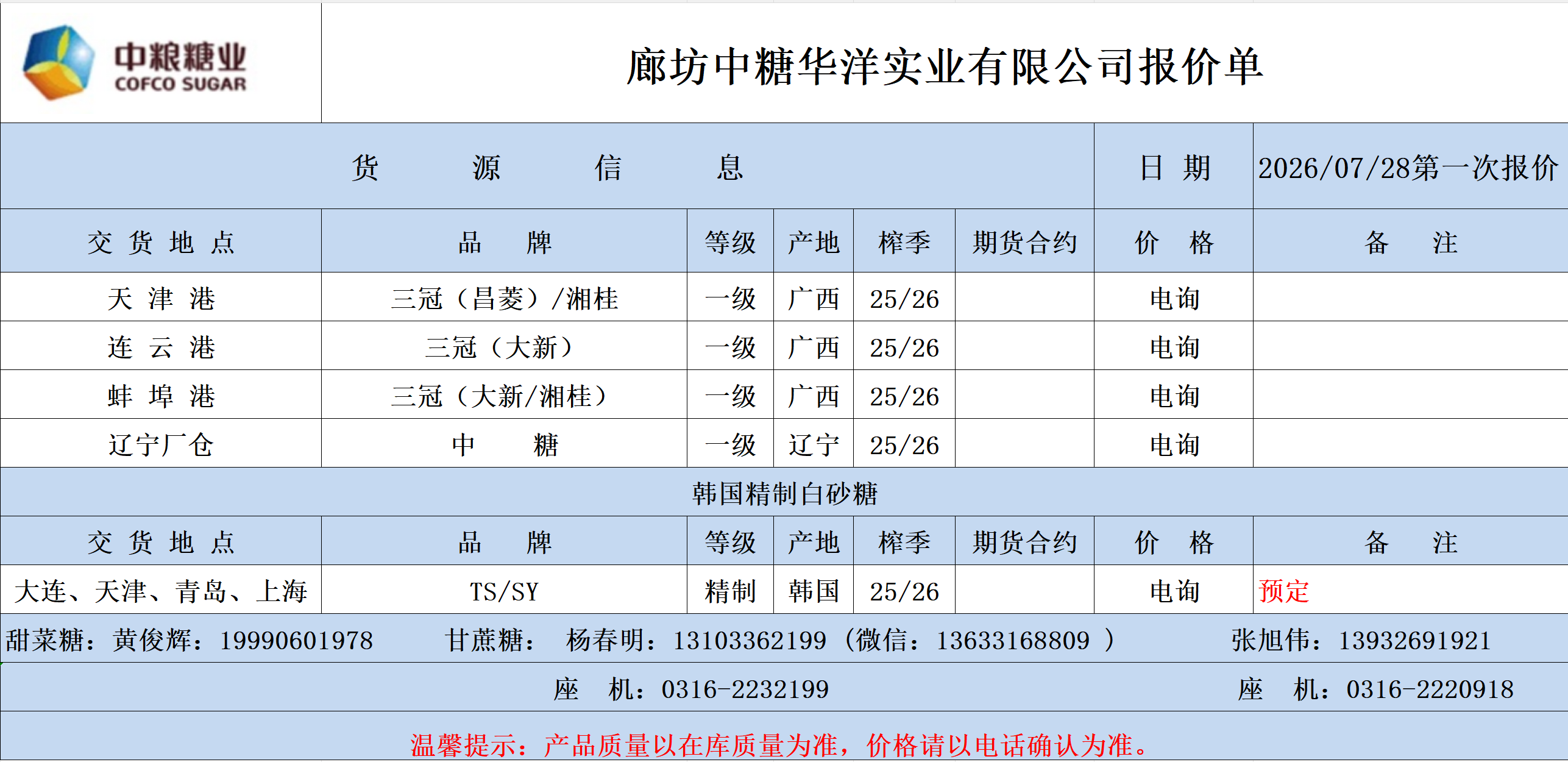Select 电询 price in the 蚌埠港 row
The image size is (1568, 762).
click(x=1174, y=395)
